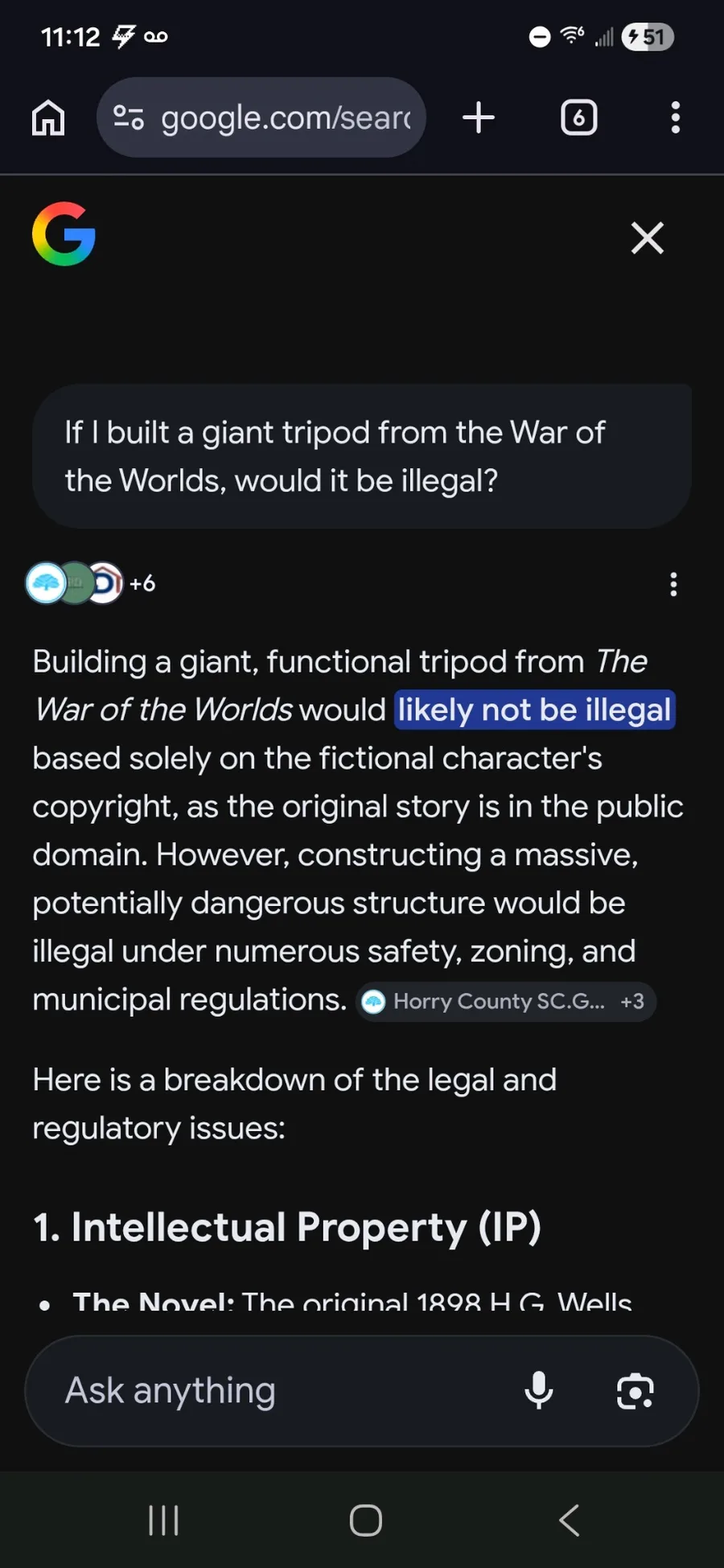
Task: Tap the Ask anything input field
Action: (274, 1391)
